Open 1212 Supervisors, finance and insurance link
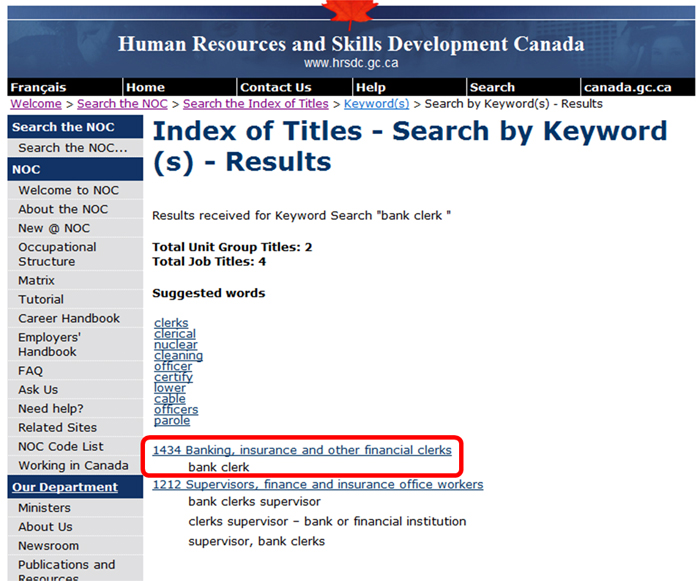Image resolution: width=700 pixels, height=581 pixels. (x=318, y=485)
